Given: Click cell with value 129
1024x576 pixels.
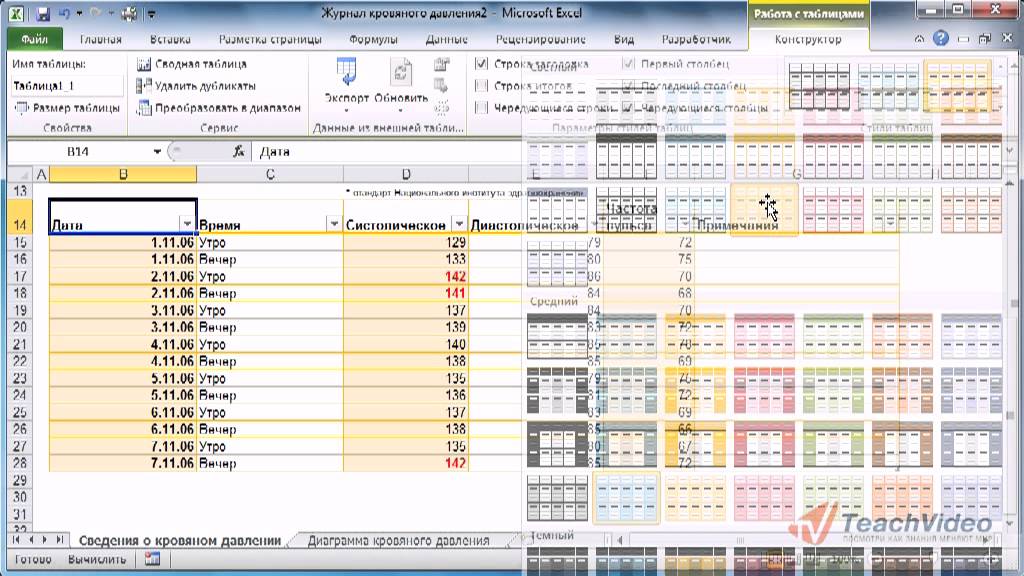Looking at the screenshot, I should pos(406,242).
